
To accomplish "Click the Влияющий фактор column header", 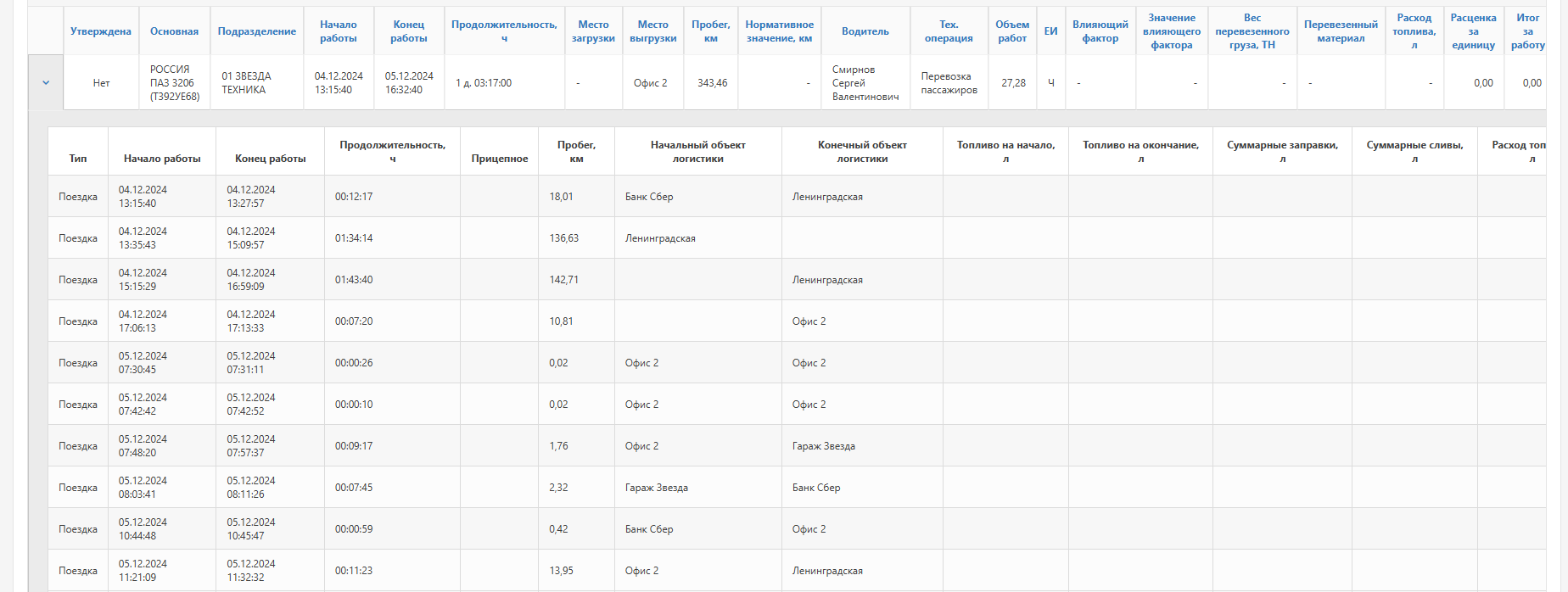I will 1100,31.
